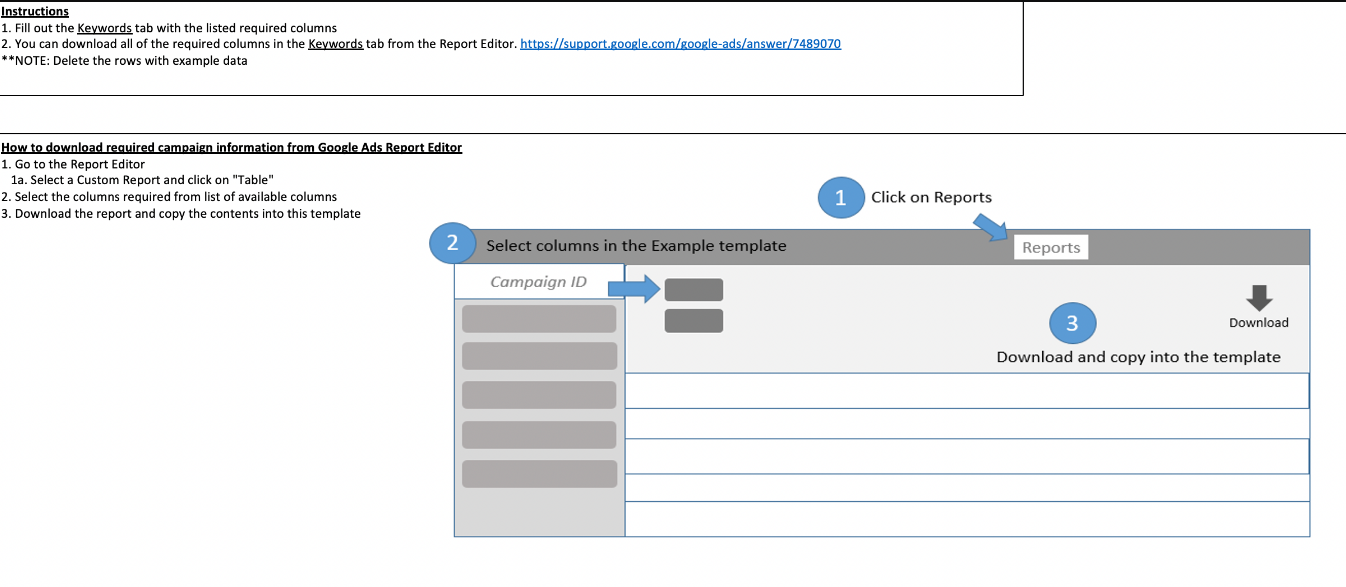Select the lower gray column chip in the diagram
Image resolution: width=1346 pixels, height=587 pixels.
click(x=694, y=320)
